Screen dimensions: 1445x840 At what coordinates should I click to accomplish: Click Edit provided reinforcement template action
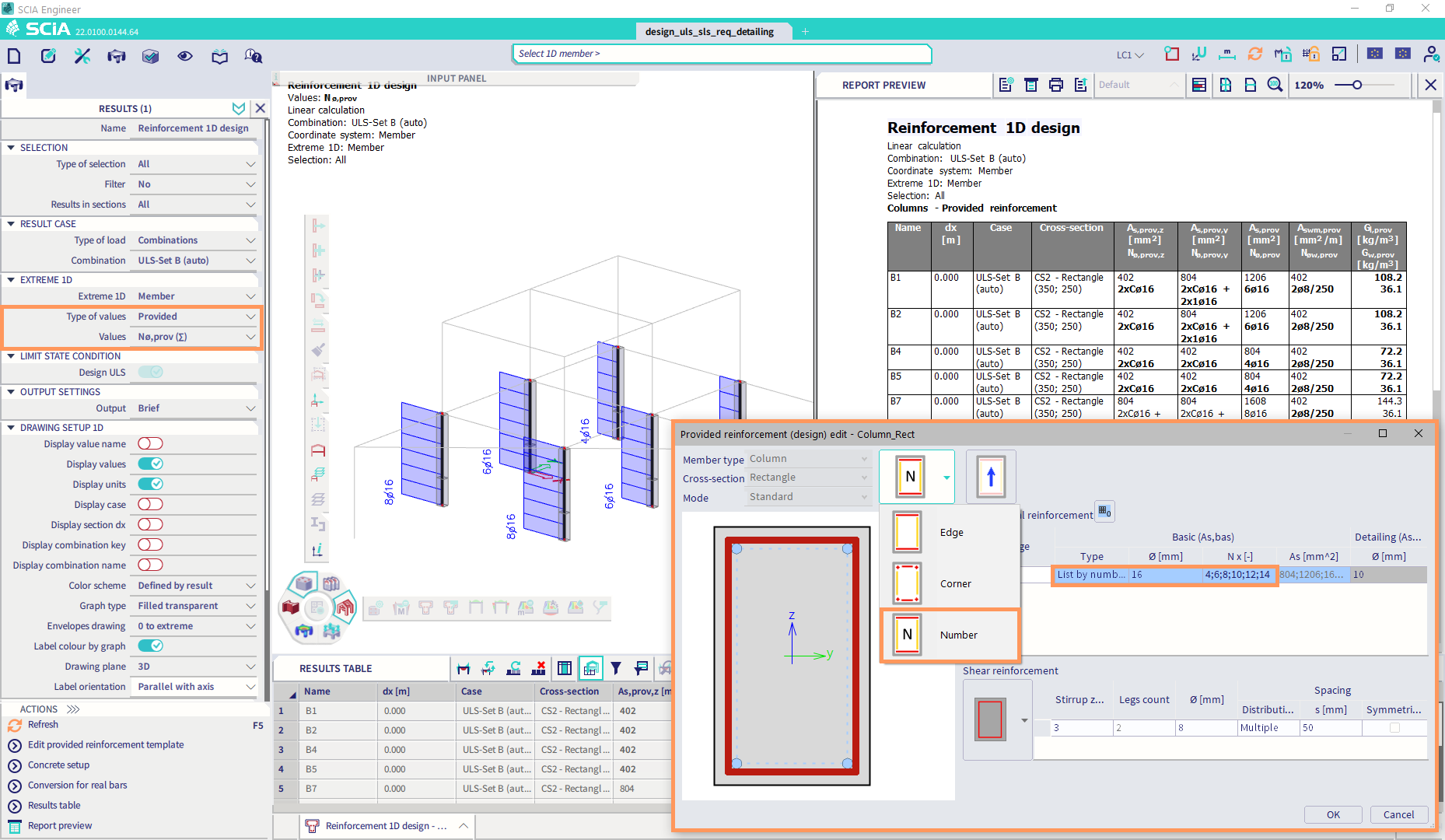[106, 744]
